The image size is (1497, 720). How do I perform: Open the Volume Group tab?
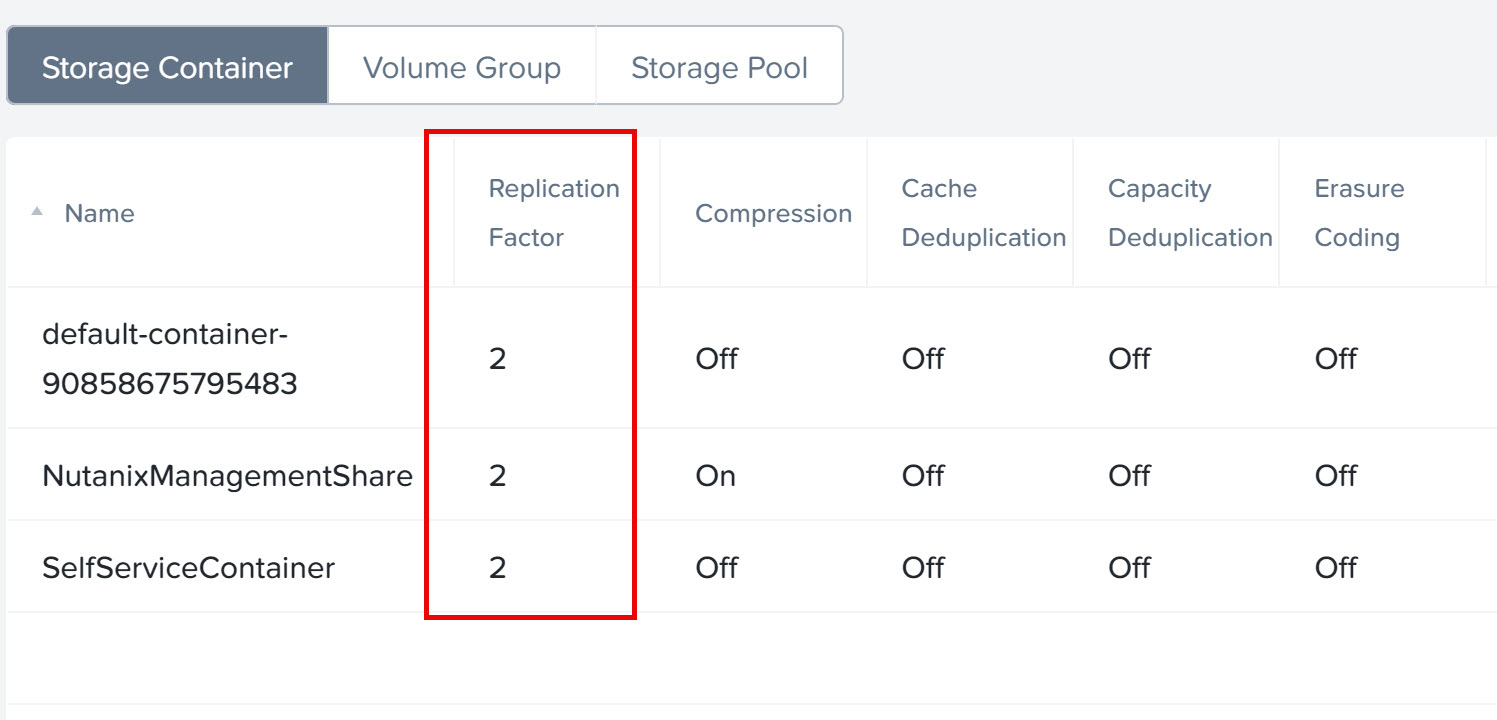pos(461,67)
